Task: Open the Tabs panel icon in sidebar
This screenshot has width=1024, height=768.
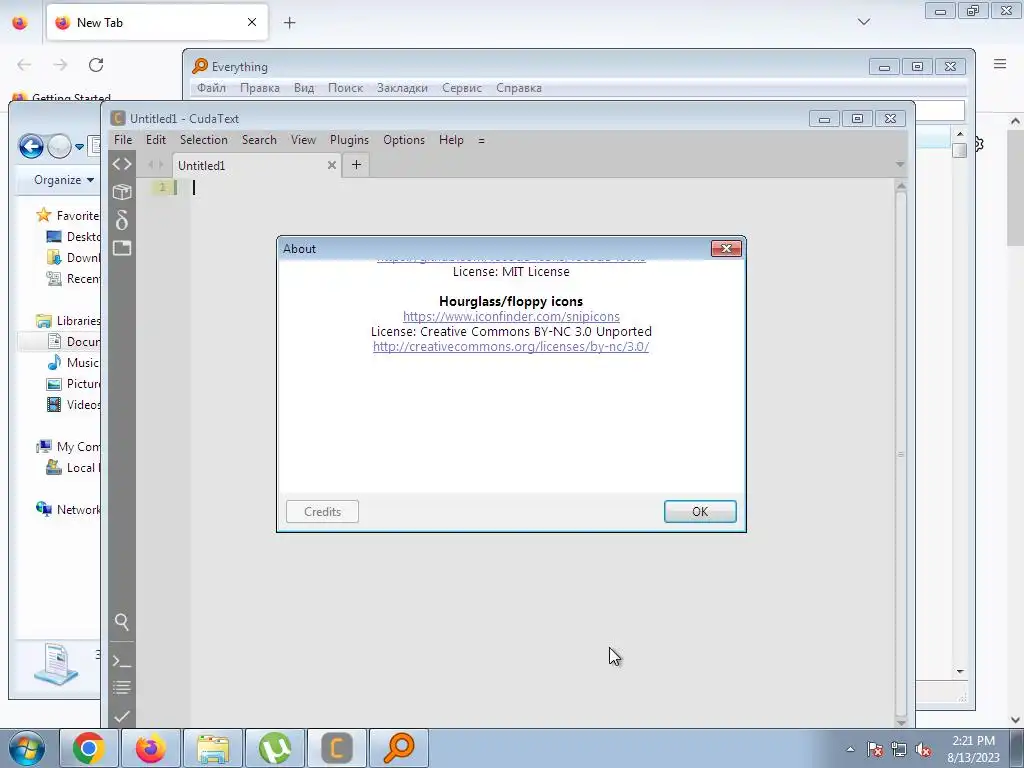Action: [x=122, y=248]
